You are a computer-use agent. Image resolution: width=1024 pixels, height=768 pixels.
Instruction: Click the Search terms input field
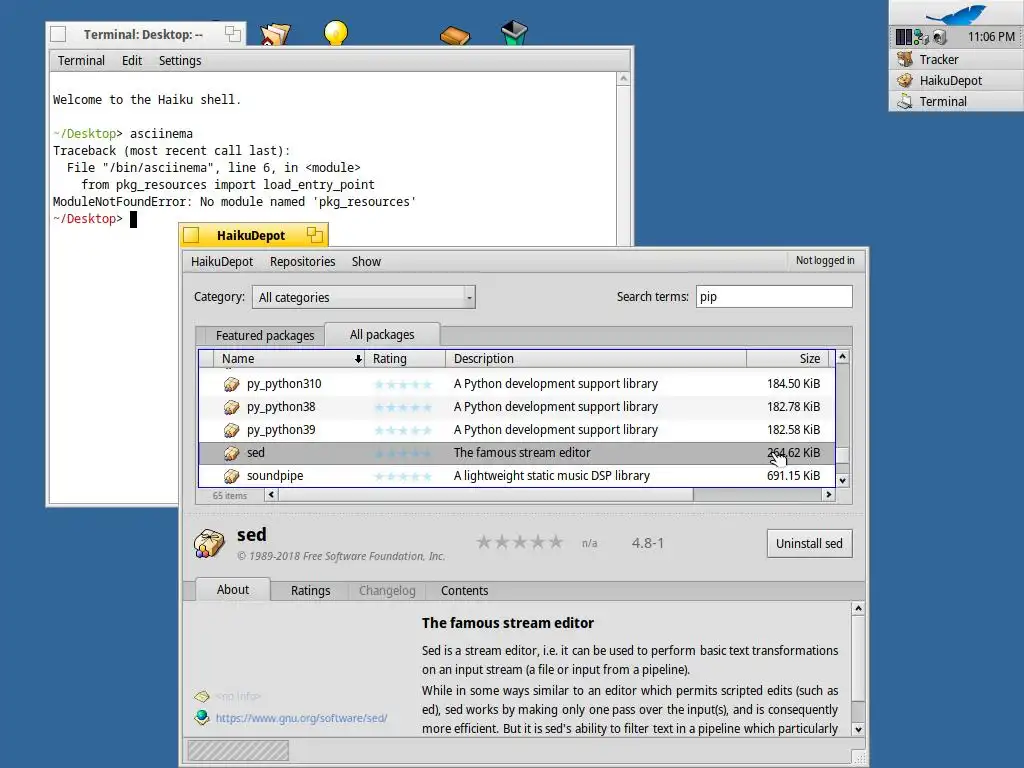point(774,296)
